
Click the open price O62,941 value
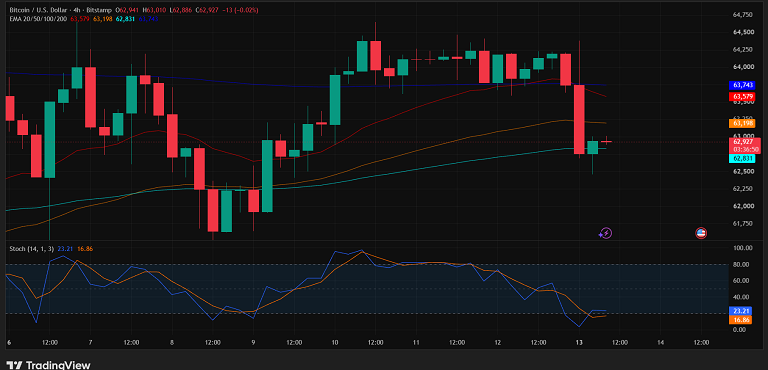point(127,10)
